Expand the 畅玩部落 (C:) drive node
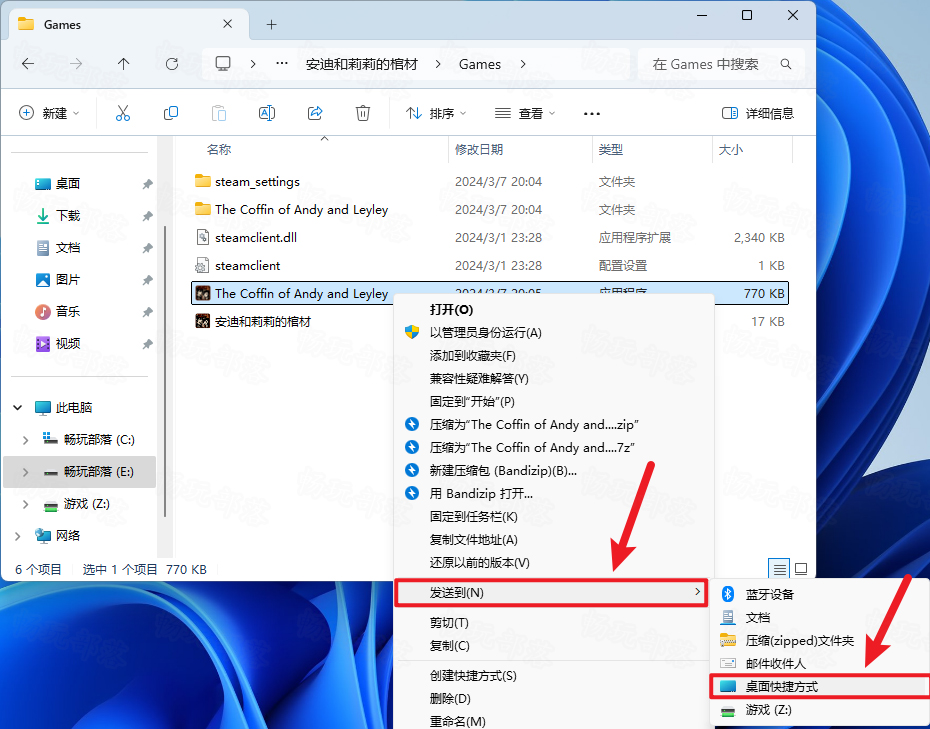Image resolution: width=930 pixels, height=729 pixels. click(25, 440)
